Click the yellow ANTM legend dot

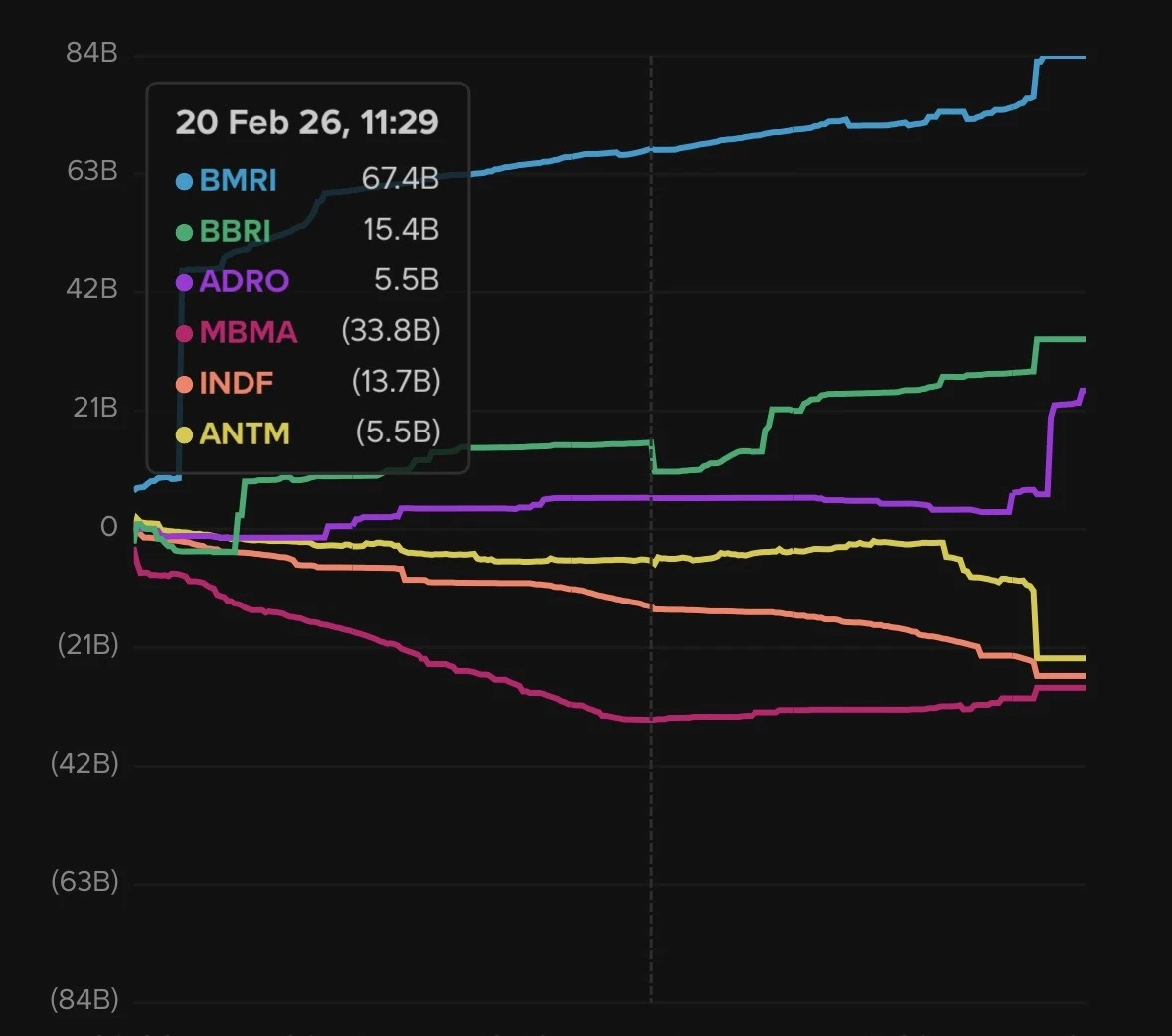click(184, 434)
